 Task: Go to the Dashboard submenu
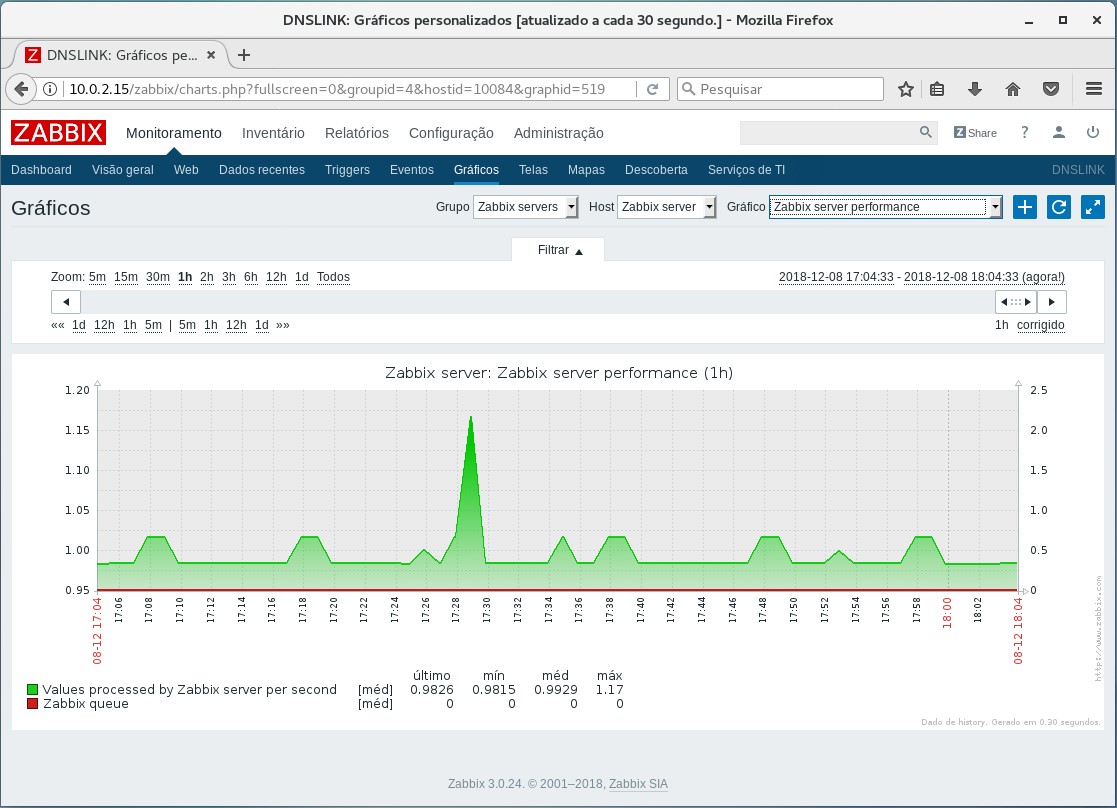[x=41, y=170]
